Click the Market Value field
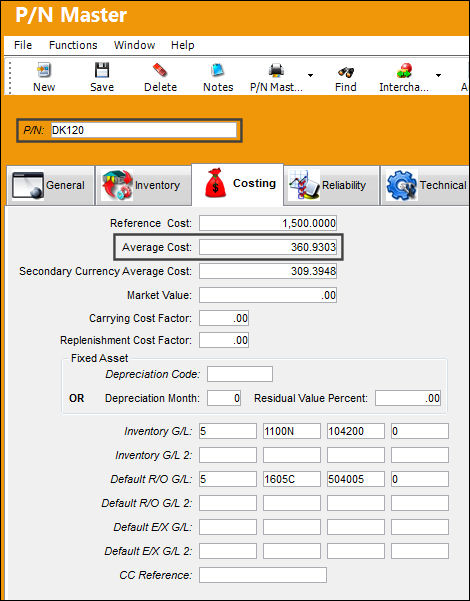470x601 pixels. [x=268, y=296]
